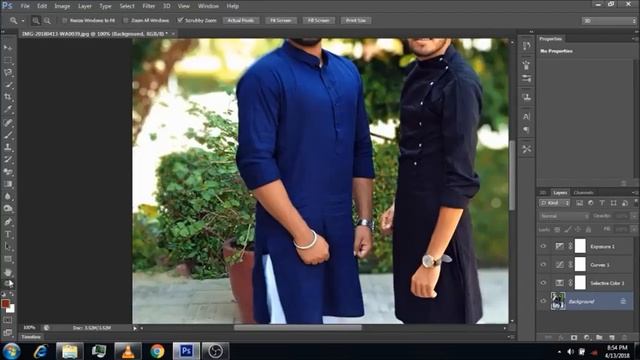Screen dimensions: 640x360
Task: Select the Hand tool
Action: 8,272
